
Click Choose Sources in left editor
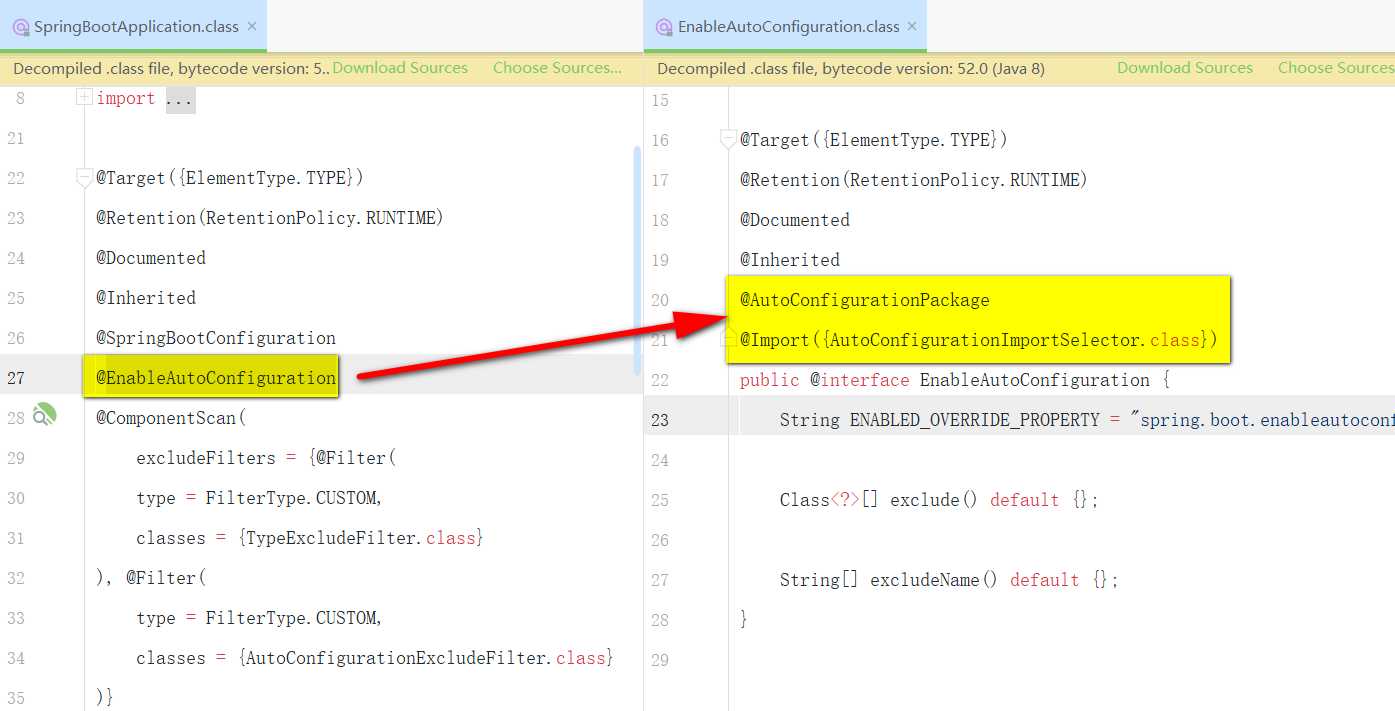(557, 68)
